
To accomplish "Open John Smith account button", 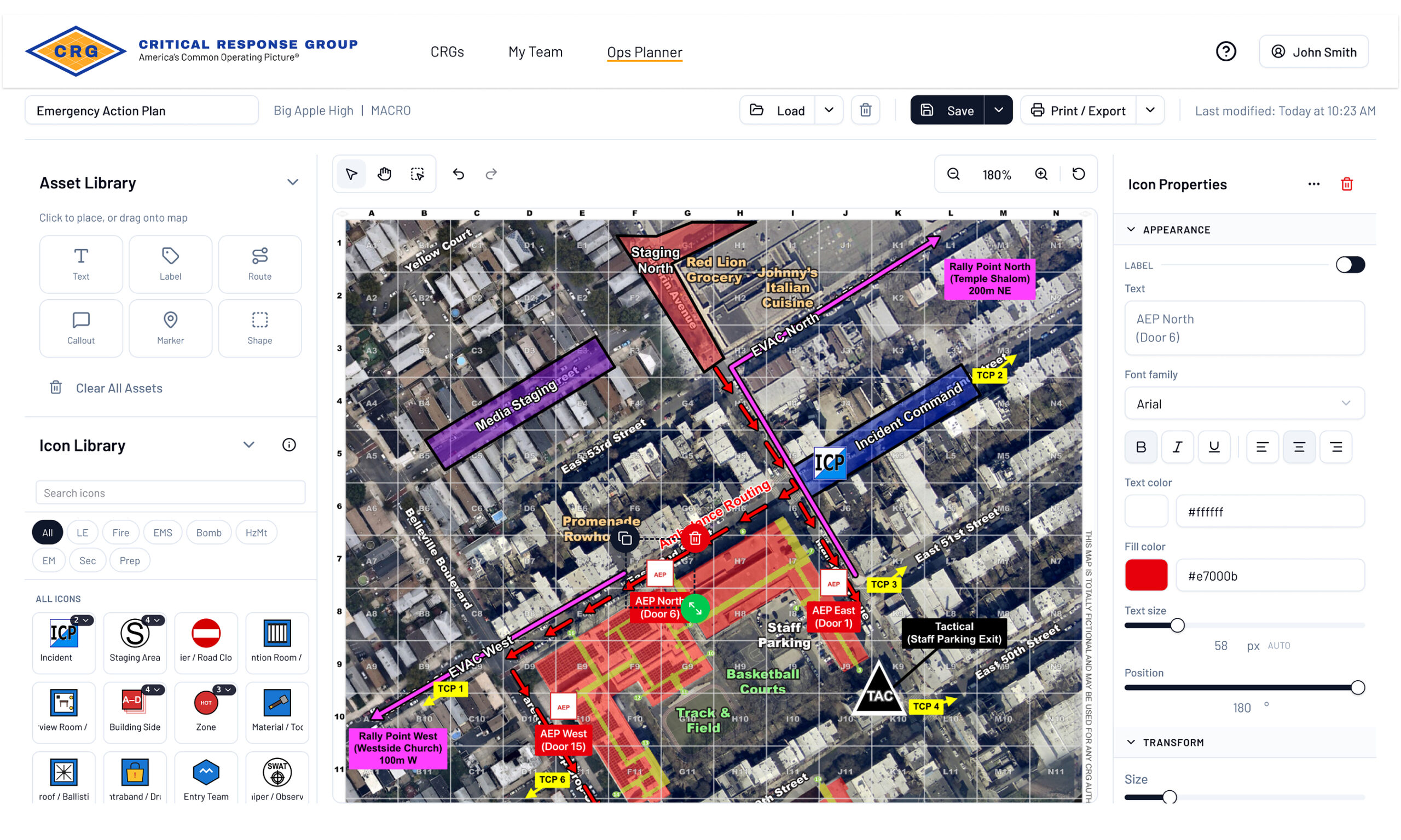I will tap(1313, 51).
